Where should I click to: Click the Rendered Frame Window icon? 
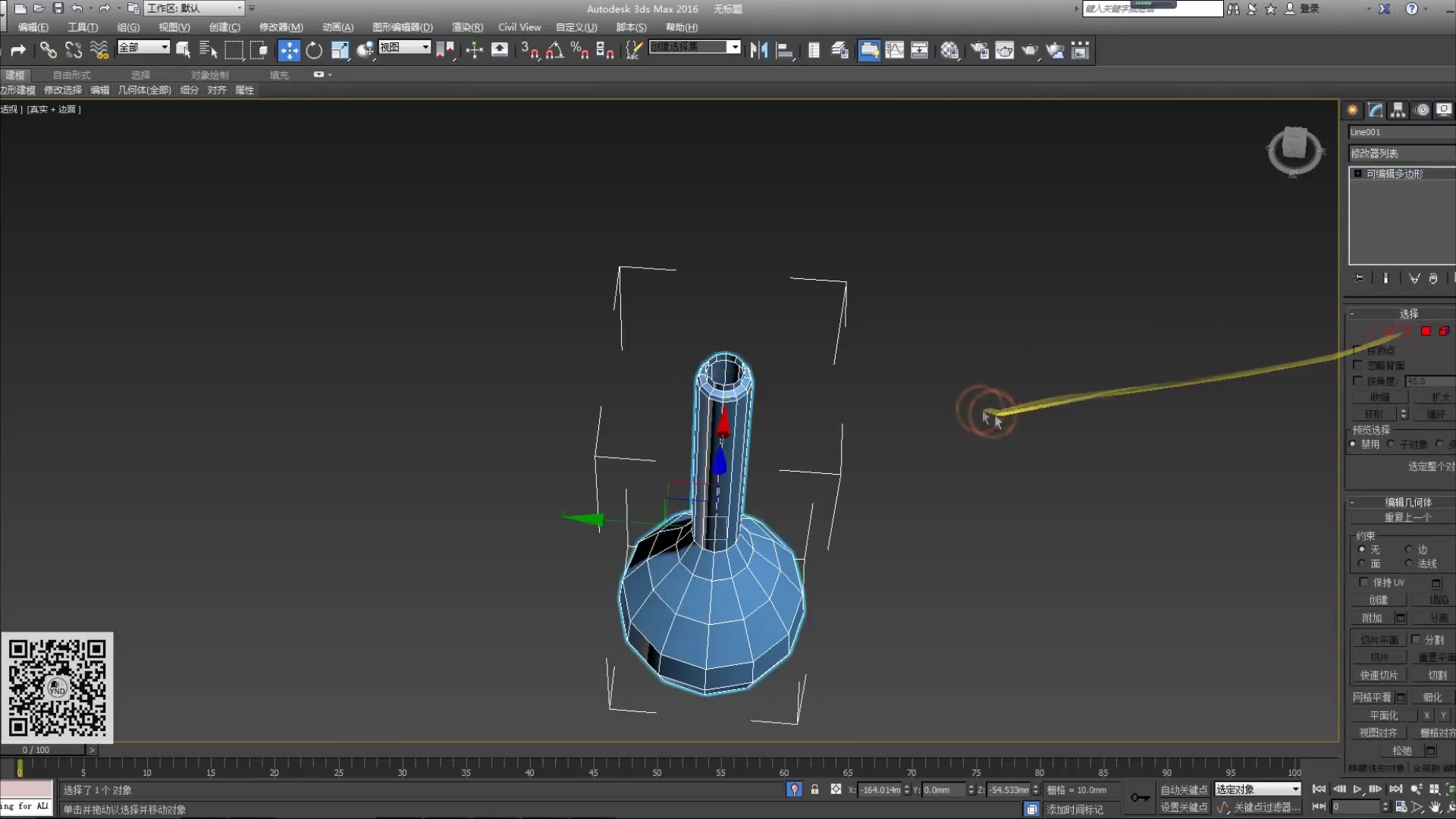click(x=1005, y=50)
